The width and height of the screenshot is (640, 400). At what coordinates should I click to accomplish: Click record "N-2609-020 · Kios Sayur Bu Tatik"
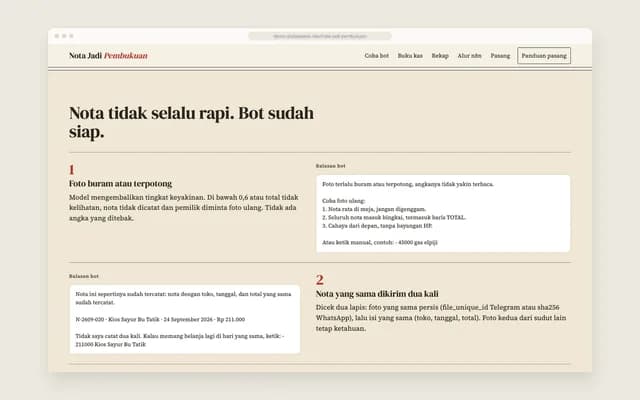[x=160, y=320]
